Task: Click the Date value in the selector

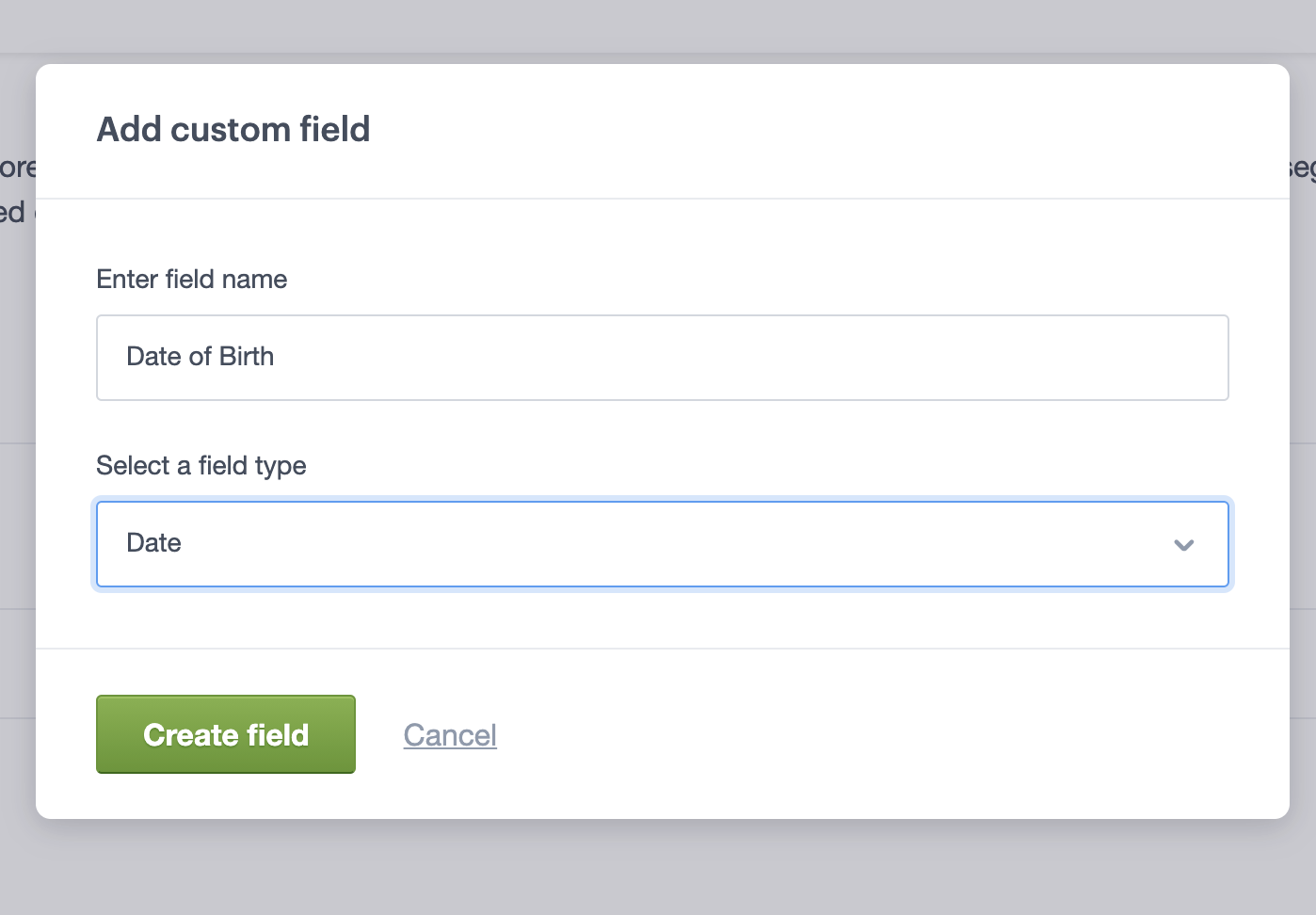Action: point(153,543)
